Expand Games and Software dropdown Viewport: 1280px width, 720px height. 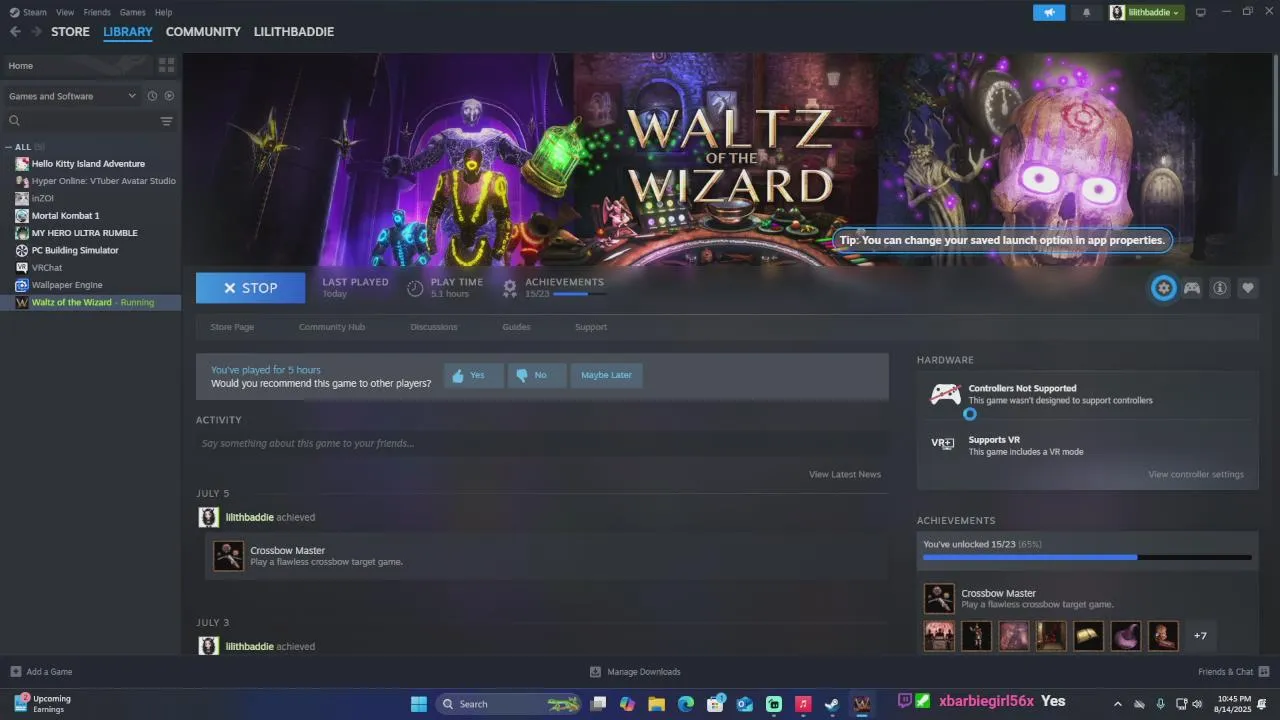tap(71, 96)
